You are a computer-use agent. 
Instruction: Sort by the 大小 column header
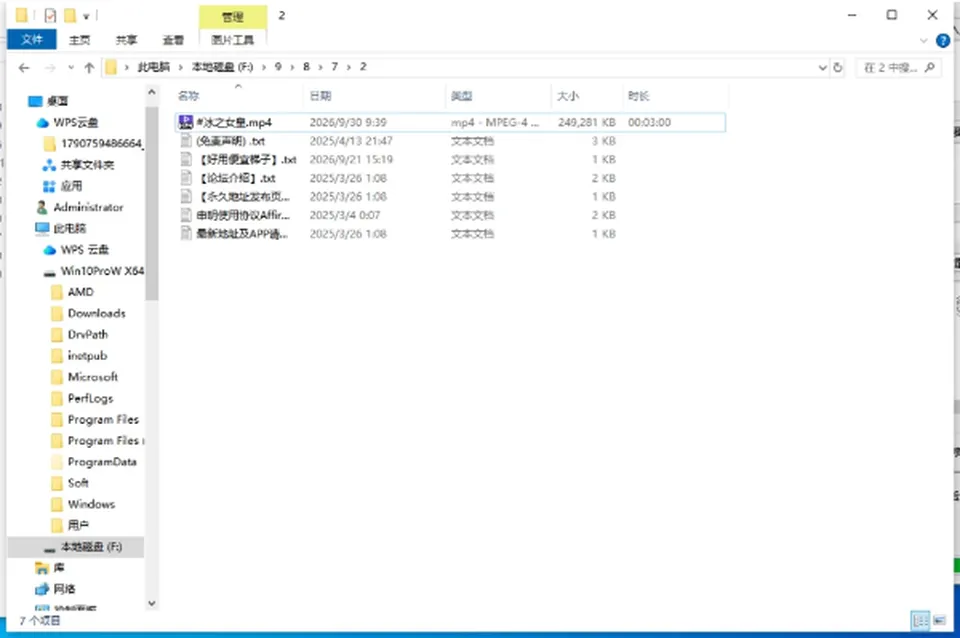pos(568,96)
